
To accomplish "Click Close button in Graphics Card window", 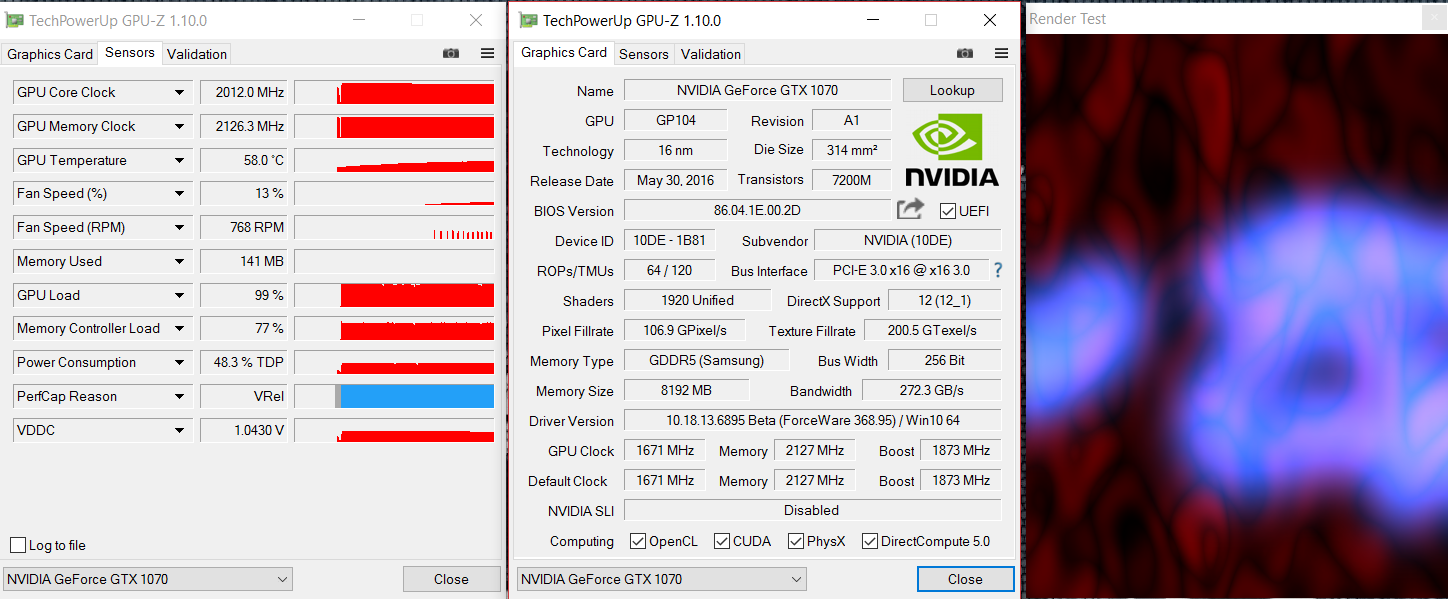I will click(965, 579).
